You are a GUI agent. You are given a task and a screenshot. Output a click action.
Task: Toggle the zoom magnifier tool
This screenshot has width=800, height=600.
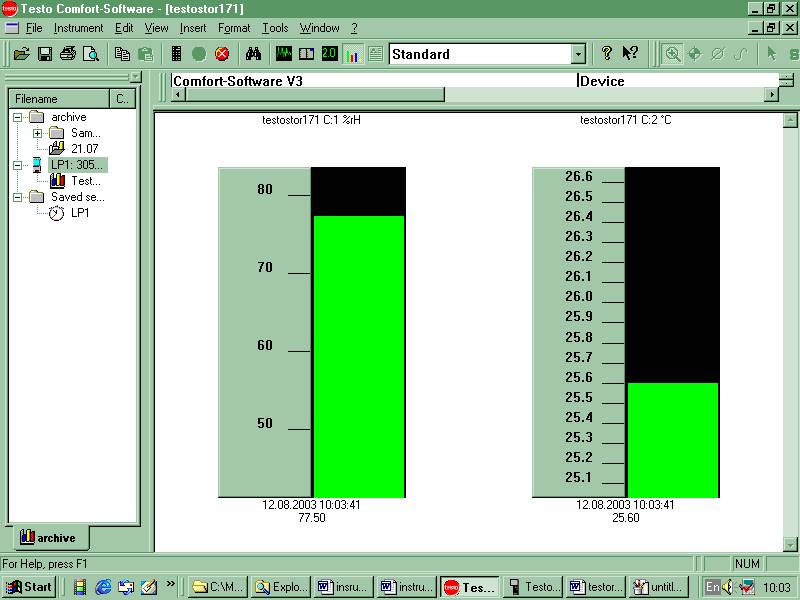pyautogui.click(x=673, y=54)
